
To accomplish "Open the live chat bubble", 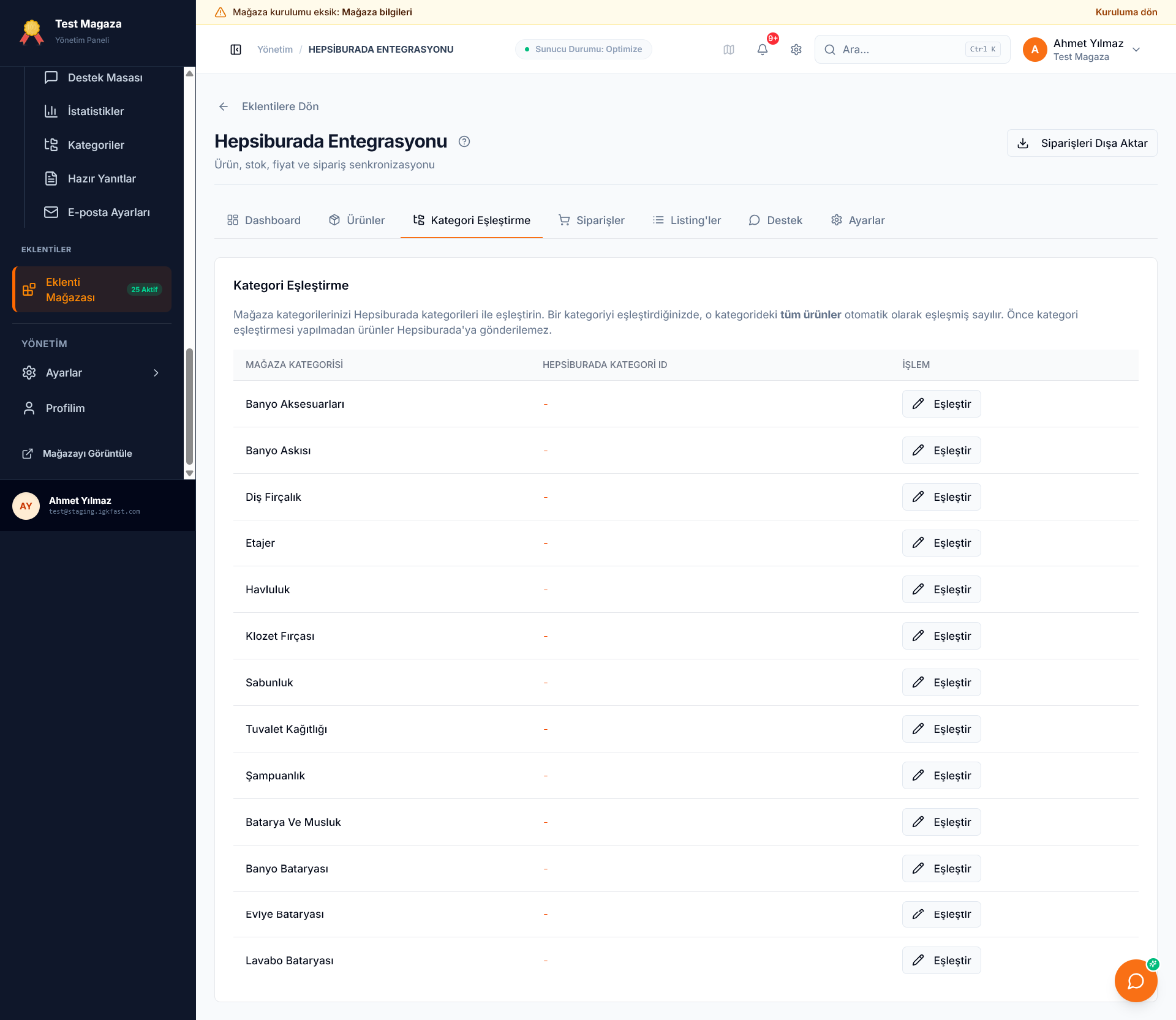I will [1136, 981].
